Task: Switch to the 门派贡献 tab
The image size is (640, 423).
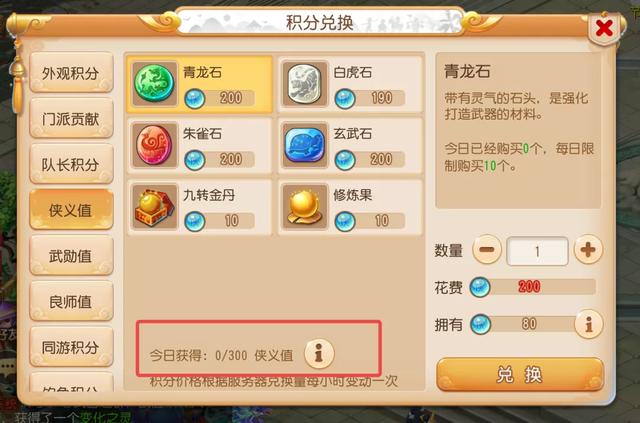Action: [71, 118]
